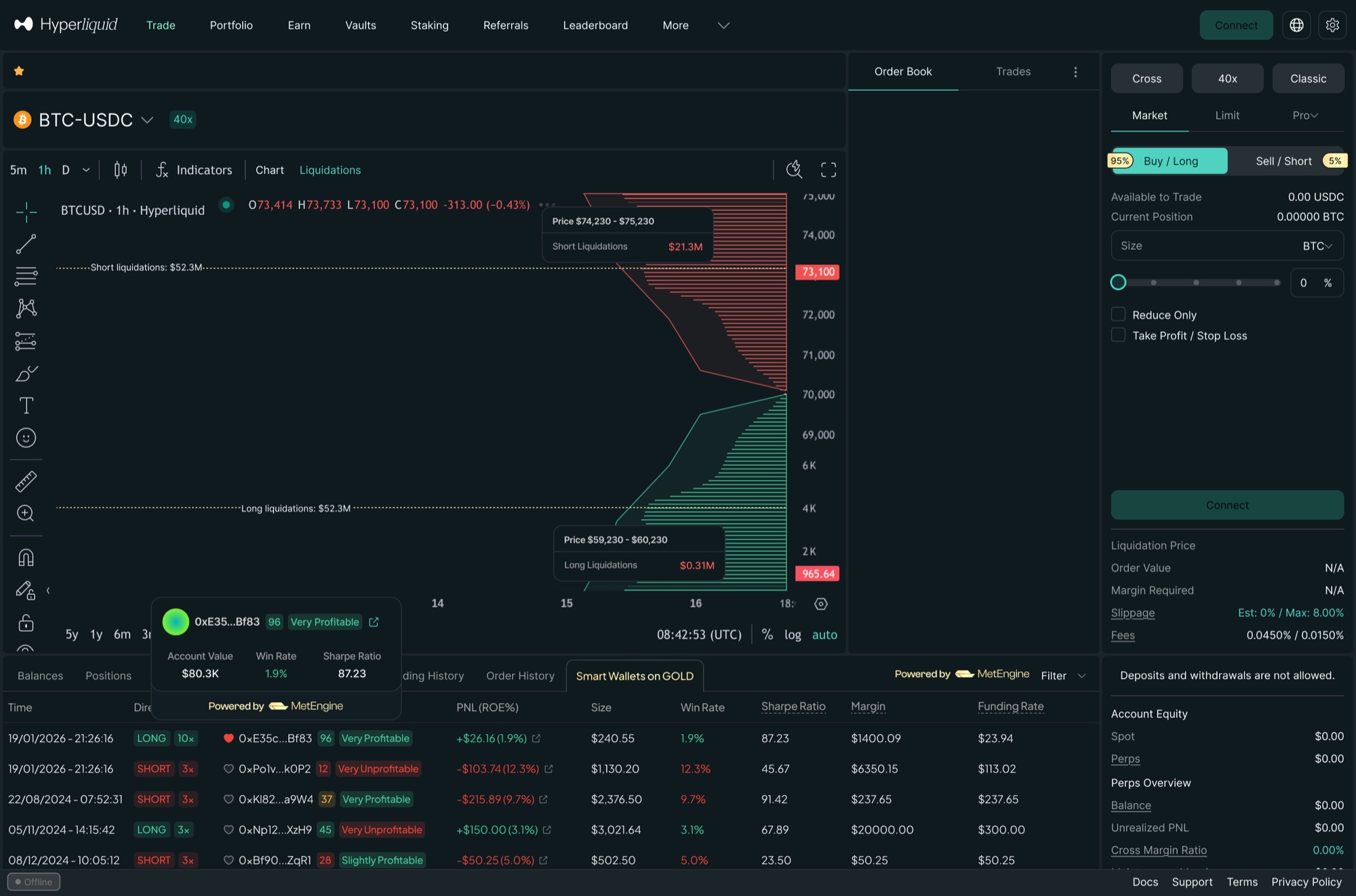
Task: Select the trend line drawing tool
Action: click(x=26, y=244)
